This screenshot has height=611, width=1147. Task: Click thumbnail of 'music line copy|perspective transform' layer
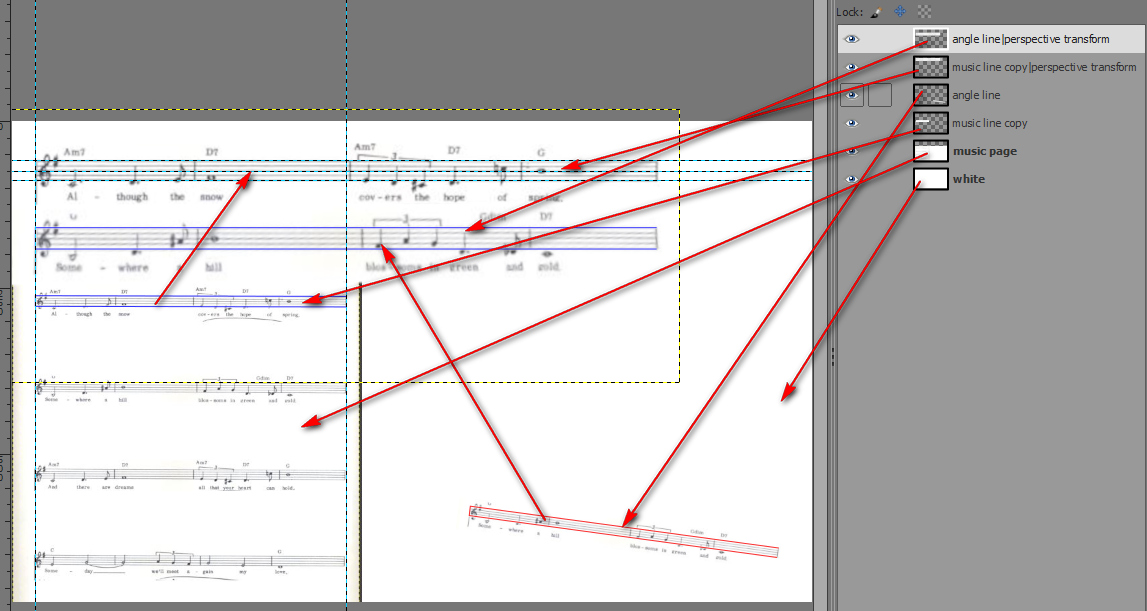(930, 67)
